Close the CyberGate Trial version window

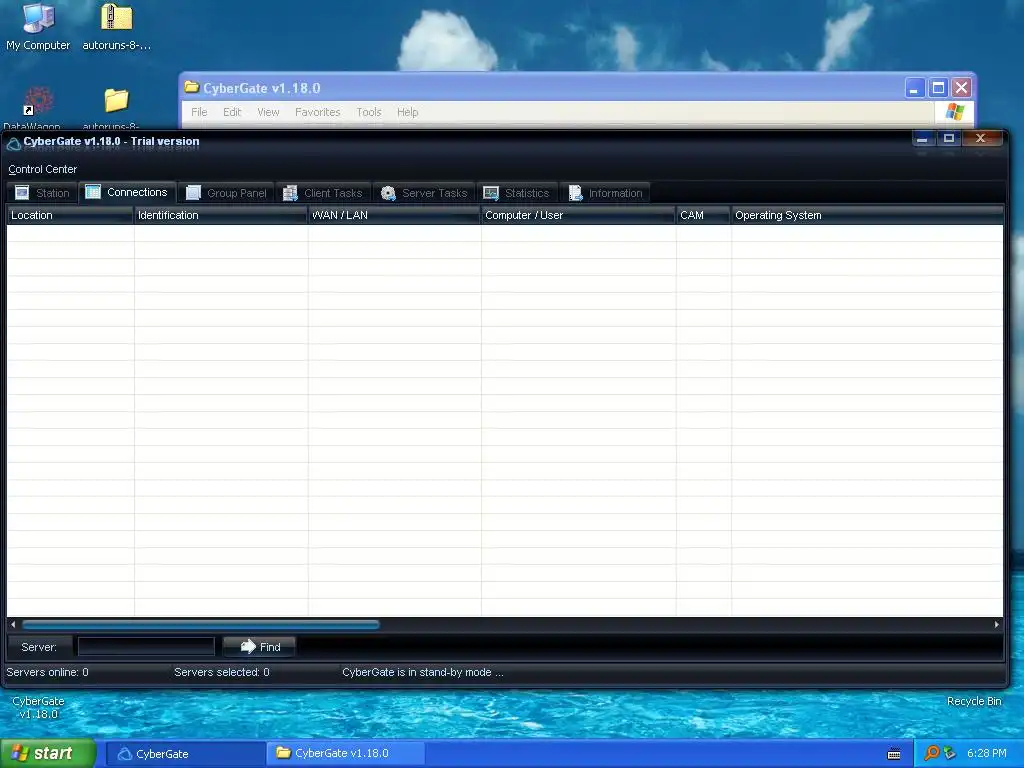pos(980,138)
